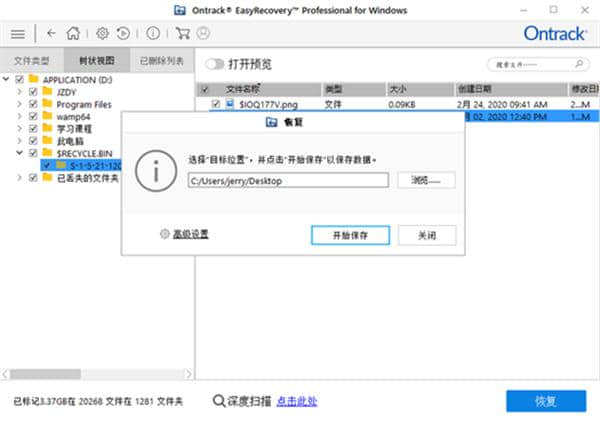Expand the wamp64 folder node
The width and height of the screenshot is (600, 421).
point(20,116)
